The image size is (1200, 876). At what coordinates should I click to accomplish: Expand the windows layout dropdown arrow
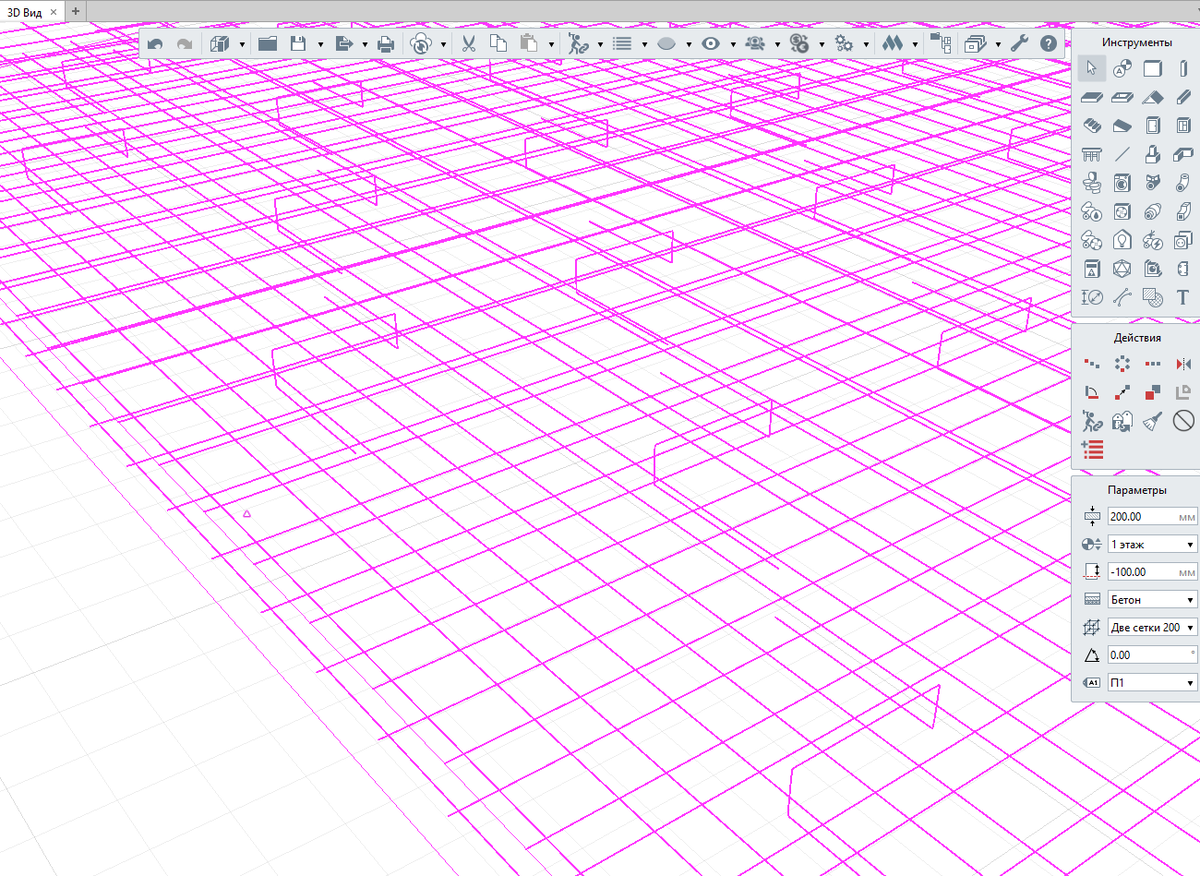tap(997, 45)
